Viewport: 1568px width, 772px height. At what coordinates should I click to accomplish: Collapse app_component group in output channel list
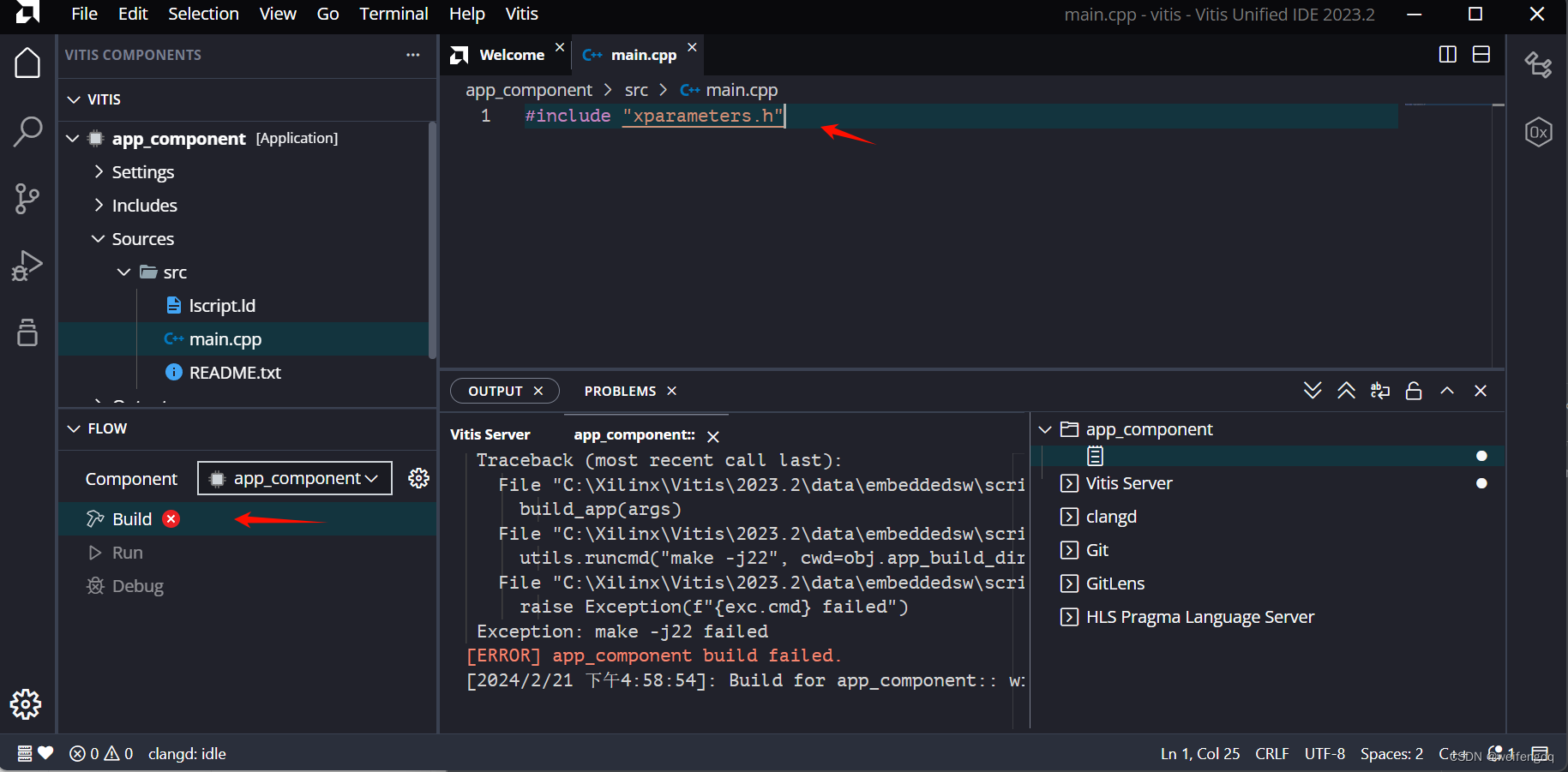[1045, 429]
